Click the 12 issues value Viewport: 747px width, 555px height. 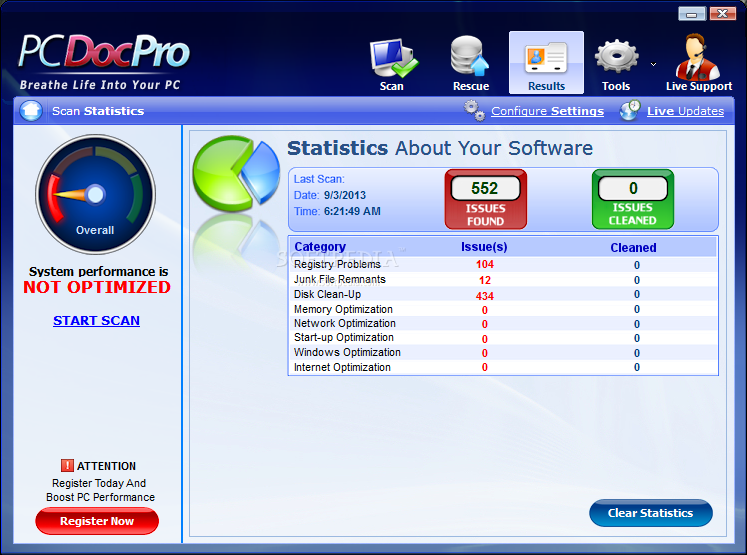485,280
